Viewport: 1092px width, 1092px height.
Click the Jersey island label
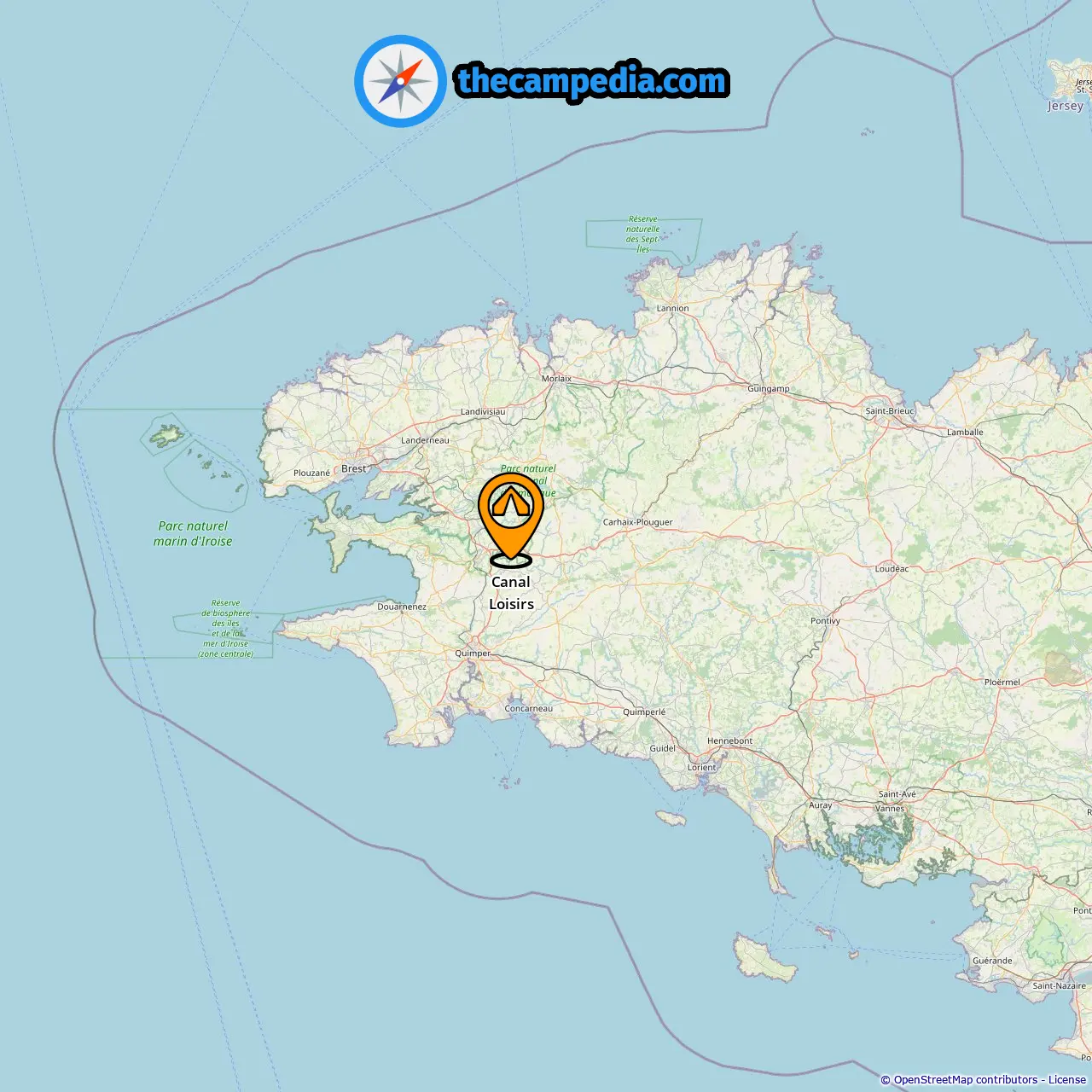tap(1066, 106)
